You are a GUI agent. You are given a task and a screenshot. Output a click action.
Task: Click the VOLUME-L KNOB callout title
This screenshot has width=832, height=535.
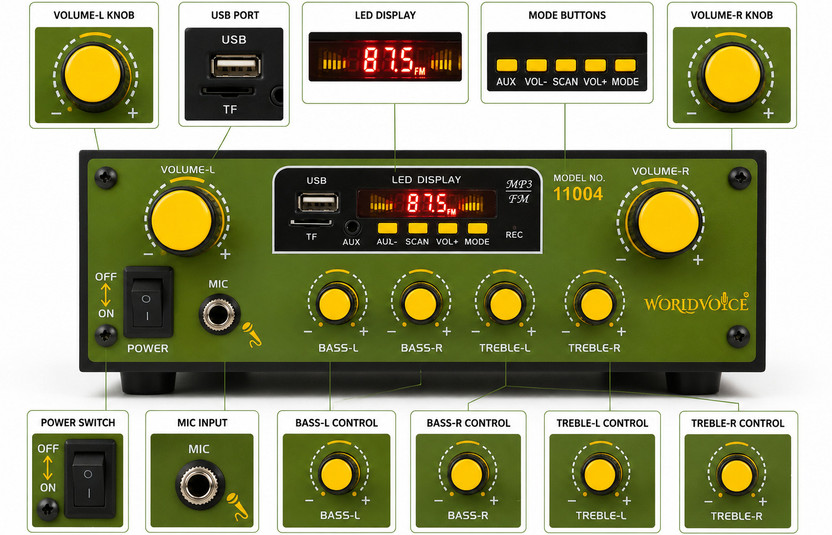[x=94, y=15]
